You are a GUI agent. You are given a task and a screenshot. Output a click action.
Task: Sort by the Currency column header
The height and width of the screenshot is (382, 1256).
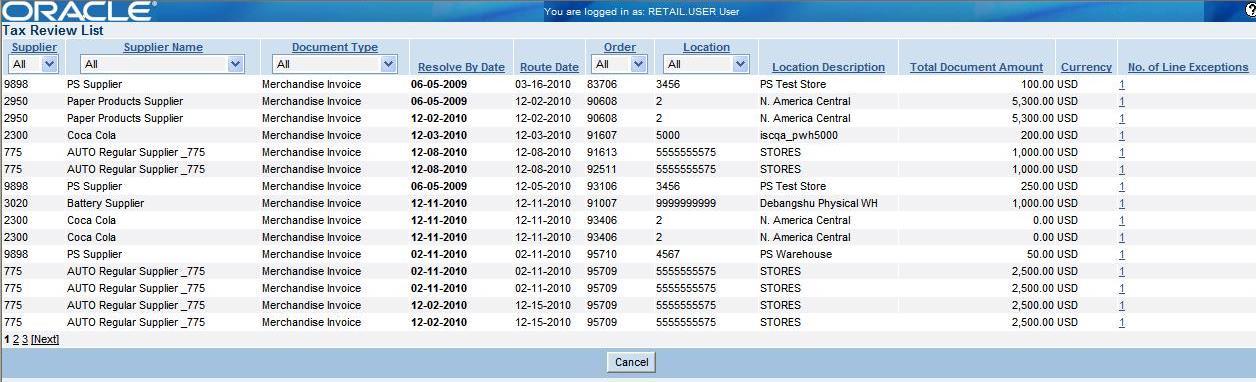point(1086,67)
